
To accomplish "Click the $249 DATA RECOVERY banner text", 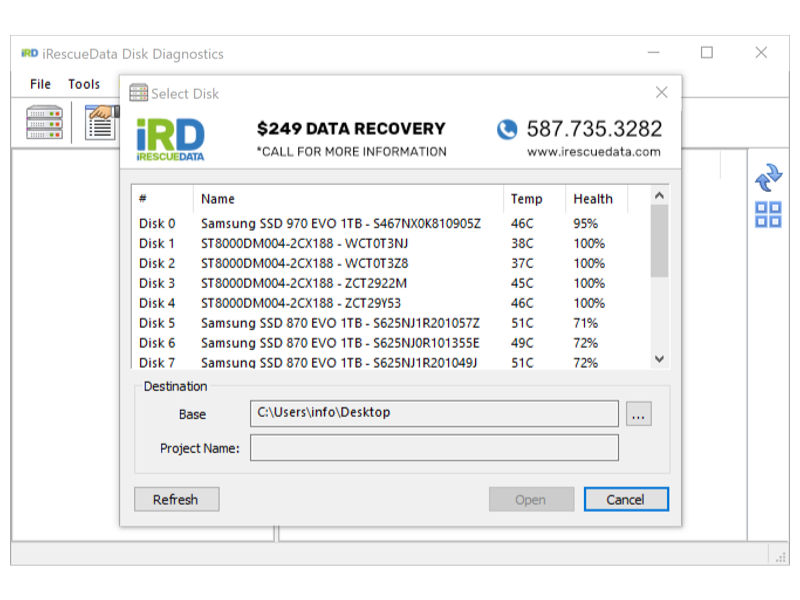I will coord(351,129).
